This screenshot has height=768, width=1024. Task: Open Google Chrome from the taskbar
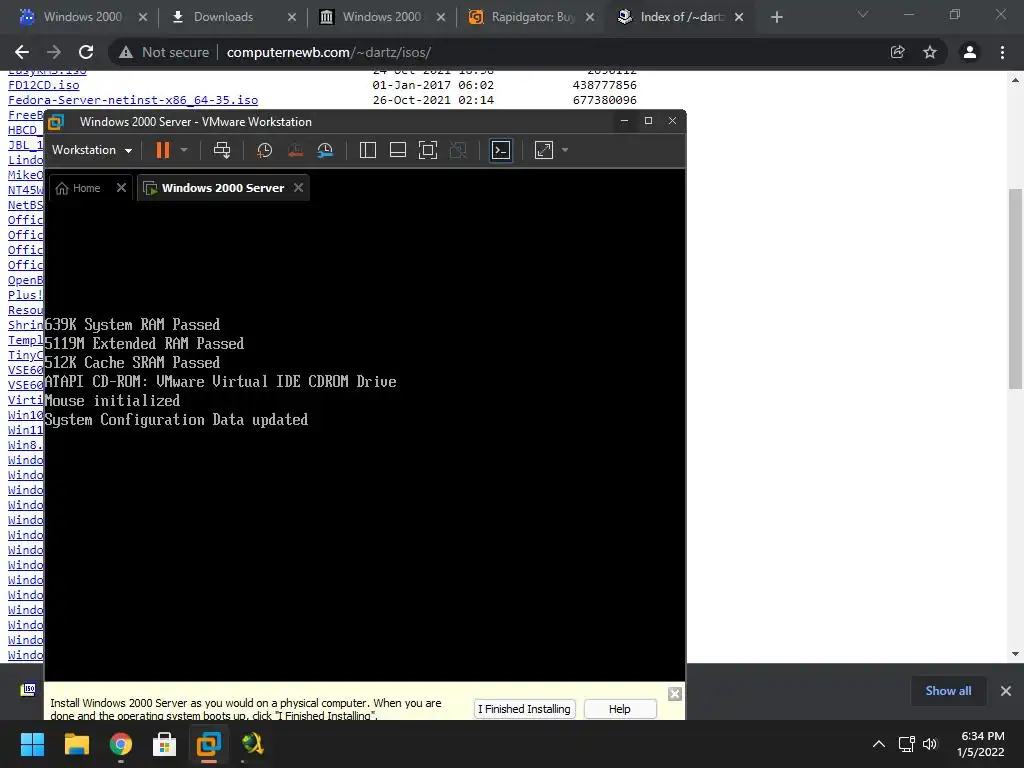[x=121, y=744]
